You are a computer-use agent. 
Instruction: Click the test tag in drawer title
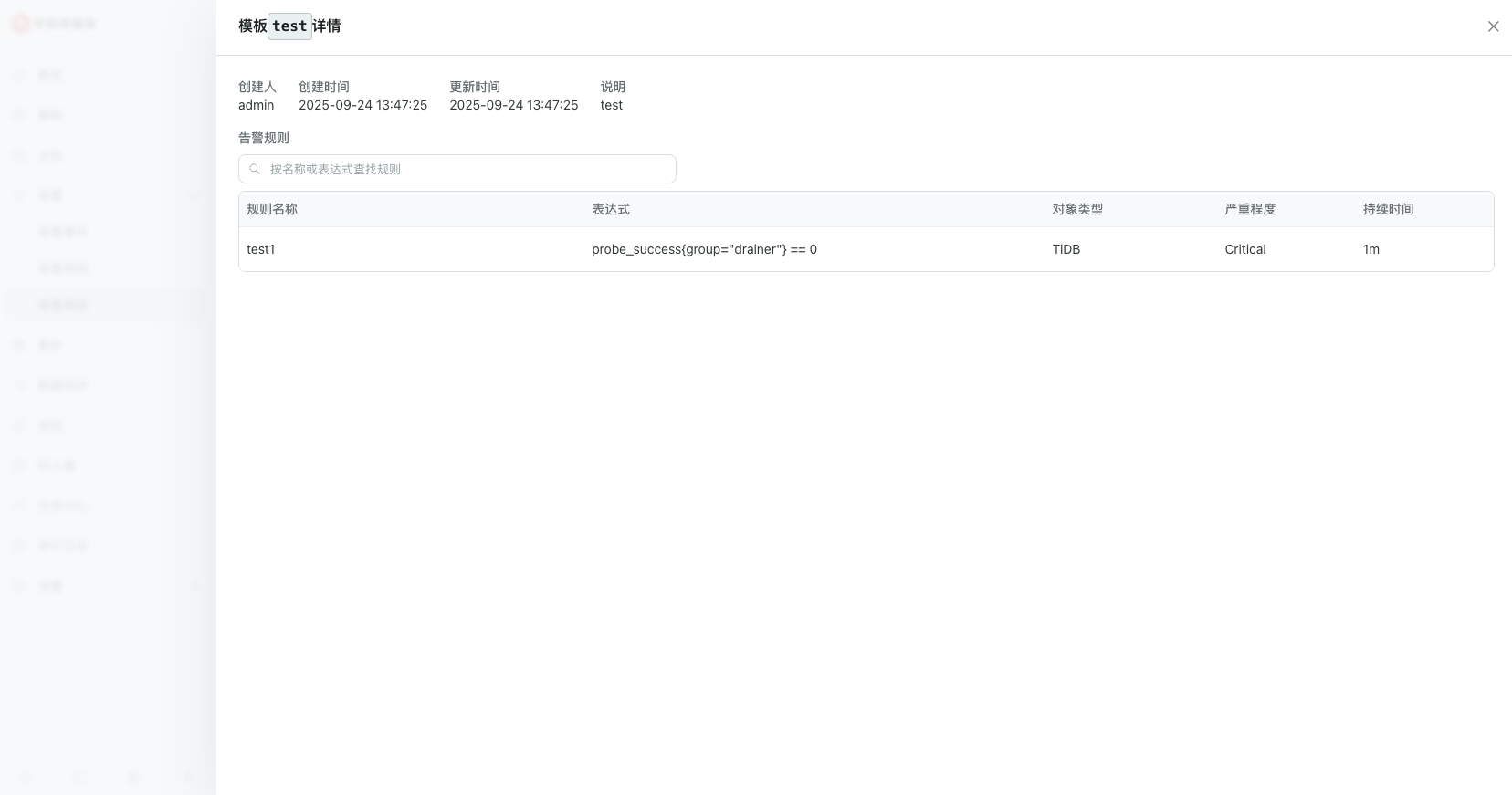tap(289, 26)
